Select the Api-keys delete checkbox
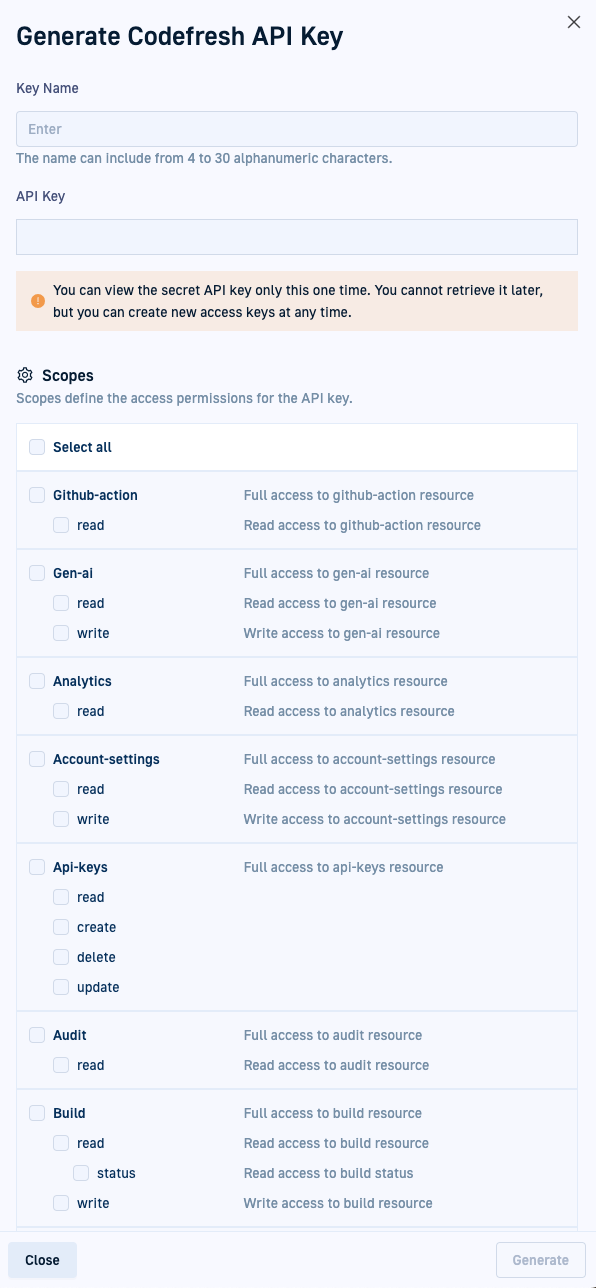 click(x=61, y=957)
